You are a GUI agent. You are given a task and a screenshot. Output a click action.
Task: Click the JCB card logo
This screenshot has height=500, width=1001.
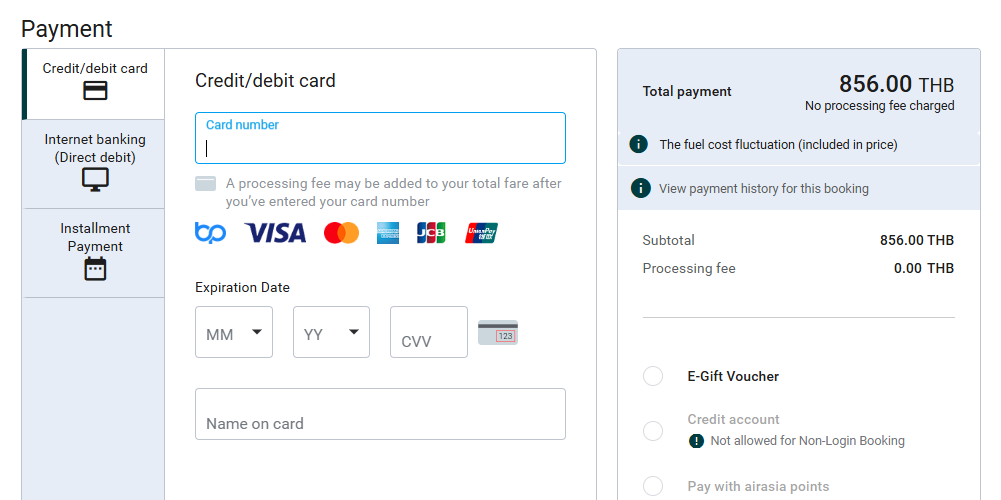[x=431, y=233]
